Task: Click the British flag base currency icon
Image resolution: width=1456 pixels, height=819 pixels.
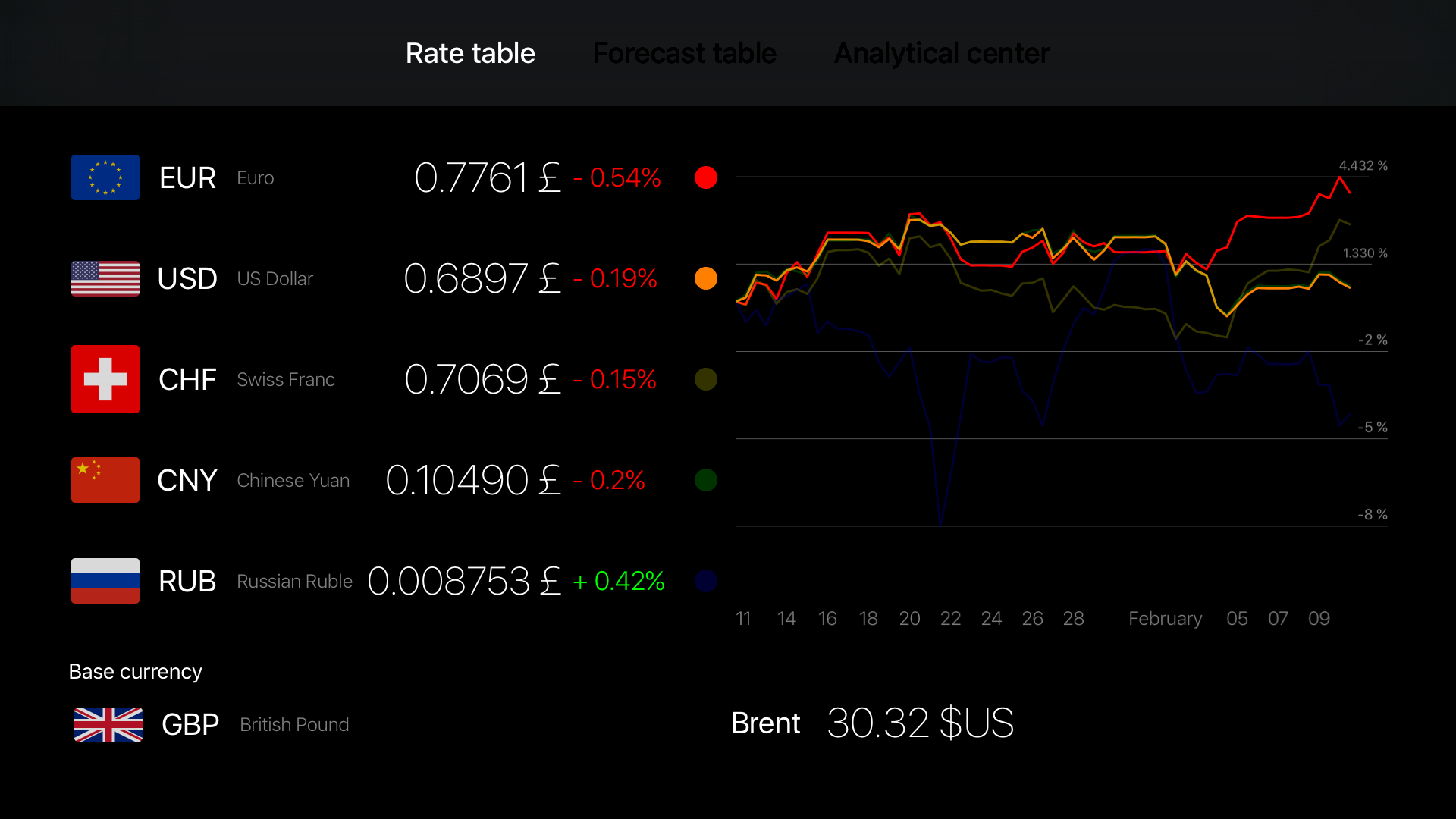Action: (108, 724)
